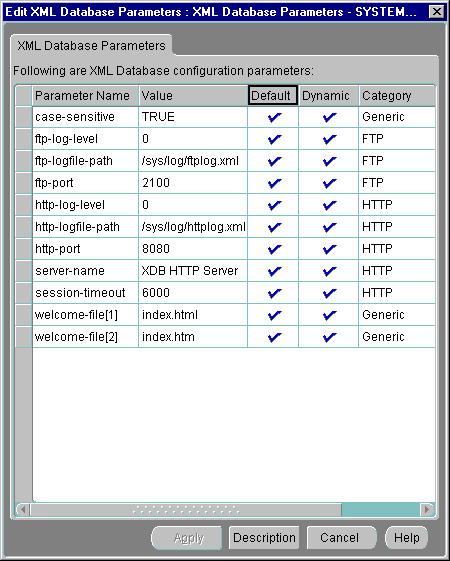Image resolution: width=450 pixels, height=561 pixels.
Task: Edit the /sys/log/ftplog.xml value cell
Action: click(x=193, y=161)
